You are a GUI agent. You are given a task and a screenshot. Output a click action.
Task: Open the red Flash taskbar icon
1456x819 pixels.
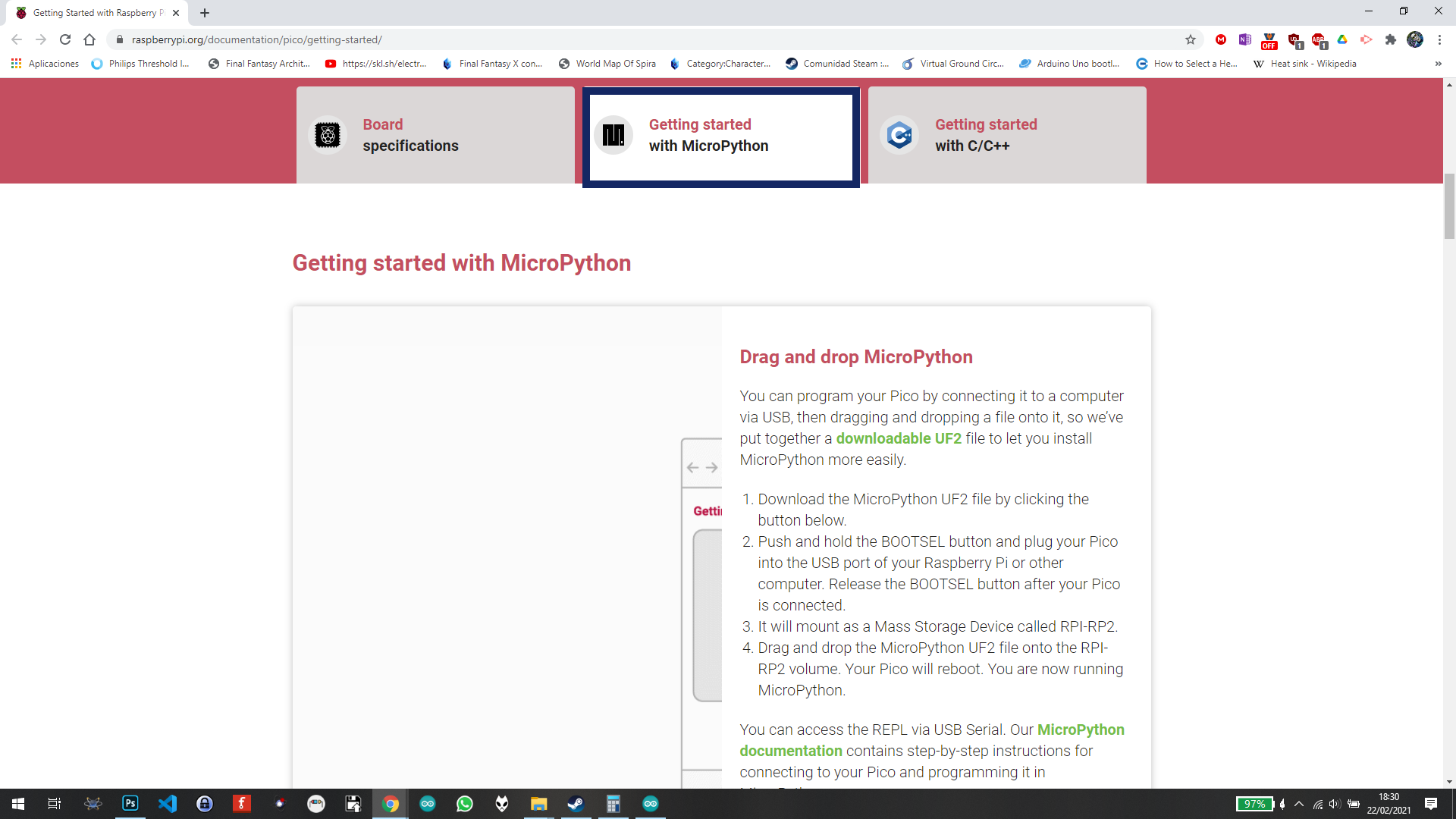[x=242, y=804]
